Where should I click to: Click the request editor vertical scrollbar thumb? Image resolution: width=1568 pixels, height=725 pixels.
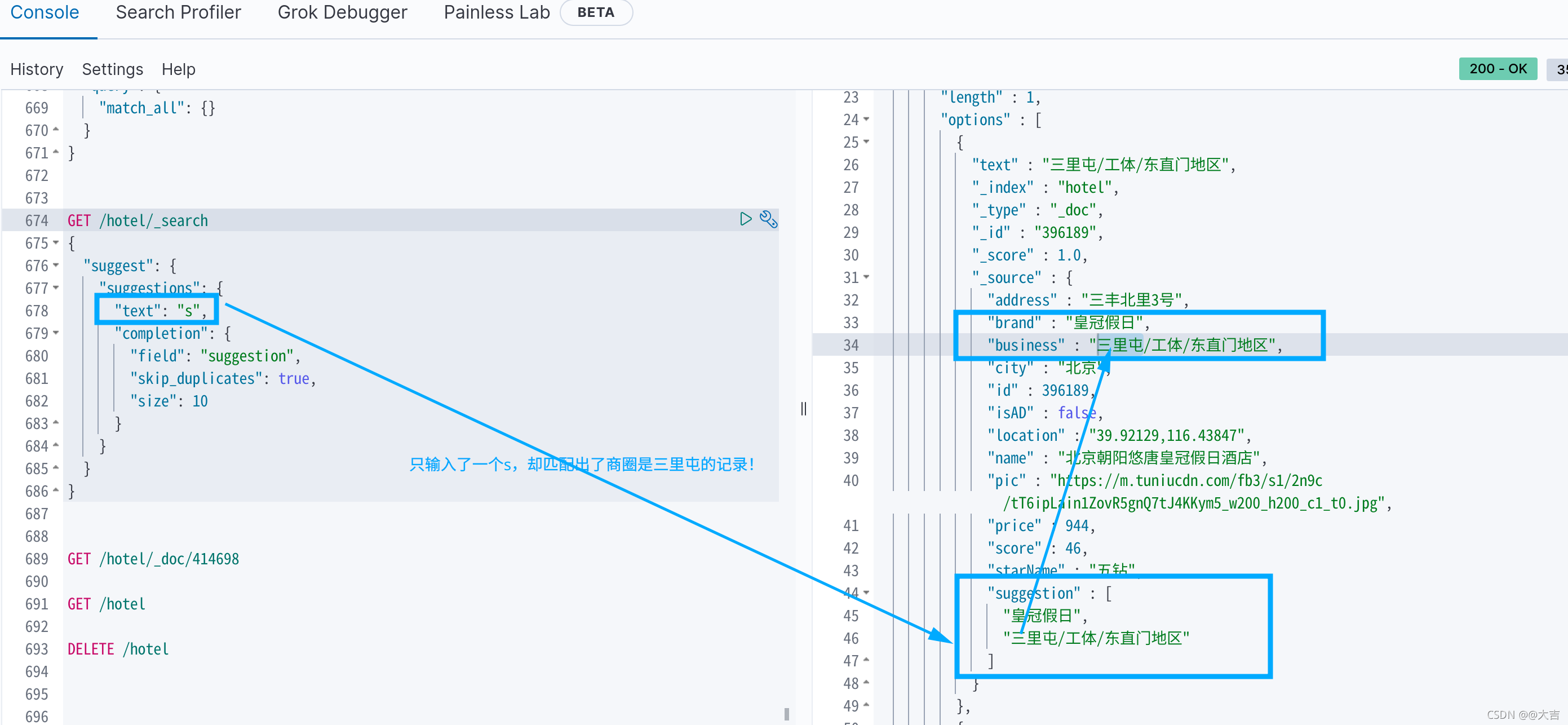(786, 714)
